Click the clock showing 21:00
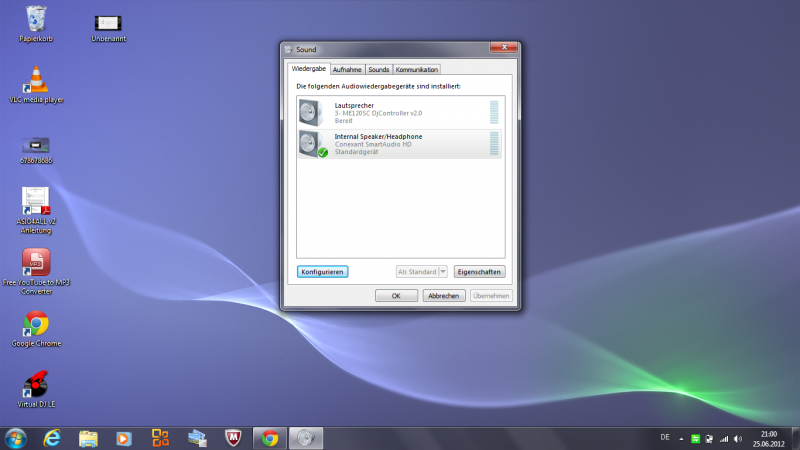The height and width of the screenshot is (450, 800). point(768,438)
